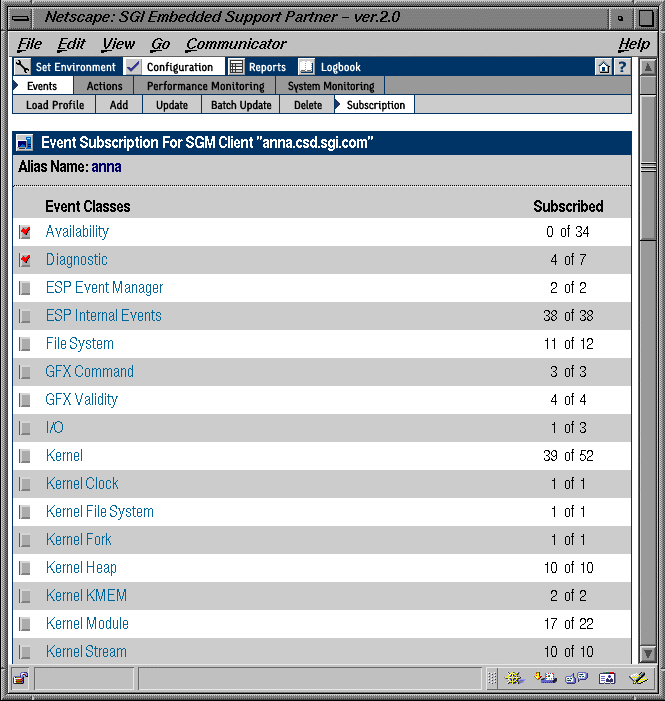Select the Events tab

(x=42, y=86)
